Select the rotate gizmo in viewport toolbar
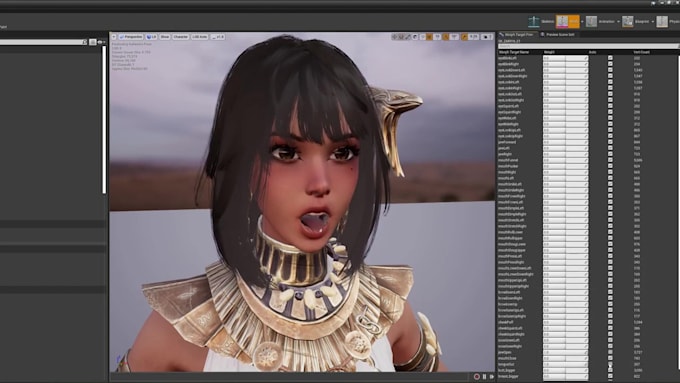The height and width of the screenshot is (383, 680). (x=400, y=37)
